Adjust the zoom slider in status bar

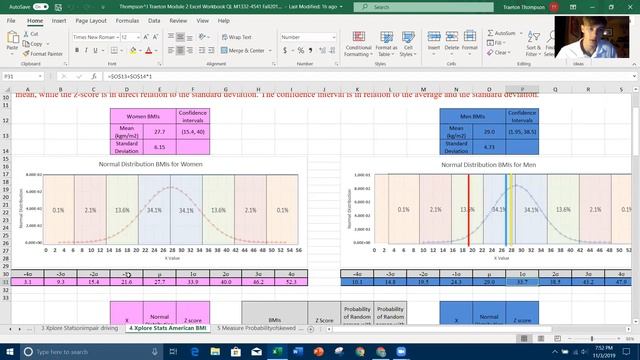(591, 339)
